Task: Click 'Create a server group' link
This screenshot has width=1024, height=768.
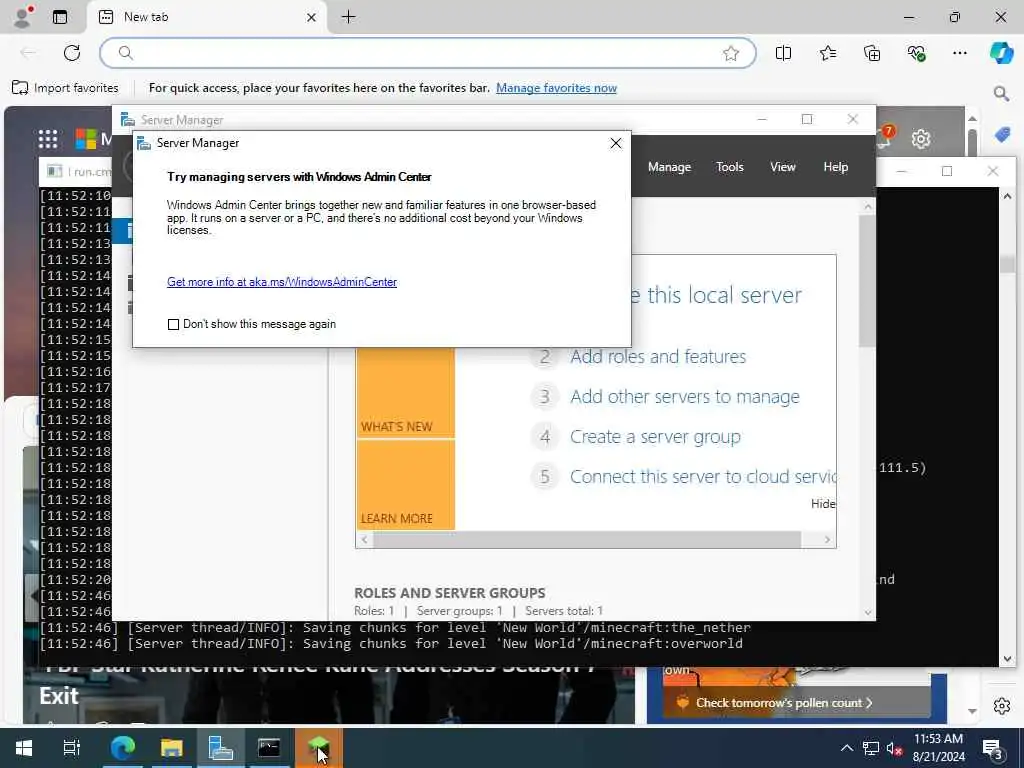Action: click(655, 437)
